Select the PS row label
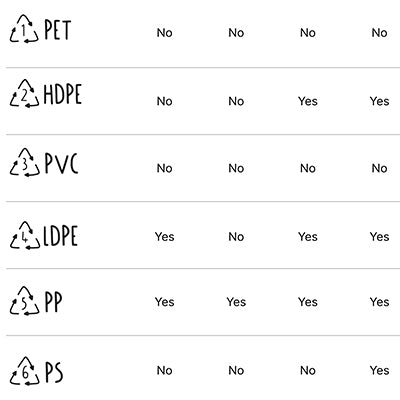 coord(54,372)
